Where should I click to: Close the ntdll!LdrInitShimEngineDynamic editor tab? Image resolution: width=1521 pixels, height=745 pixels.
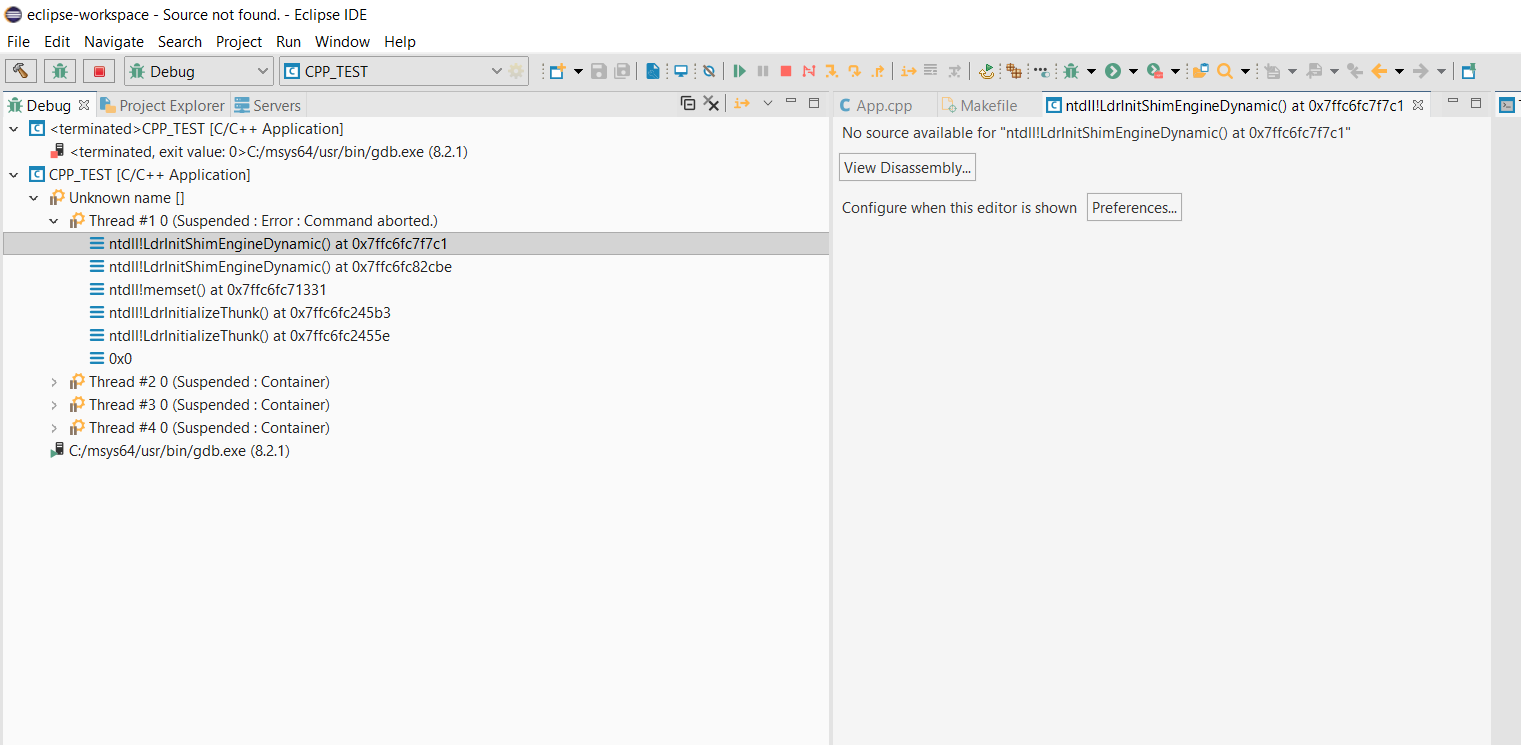[1418, 105]
